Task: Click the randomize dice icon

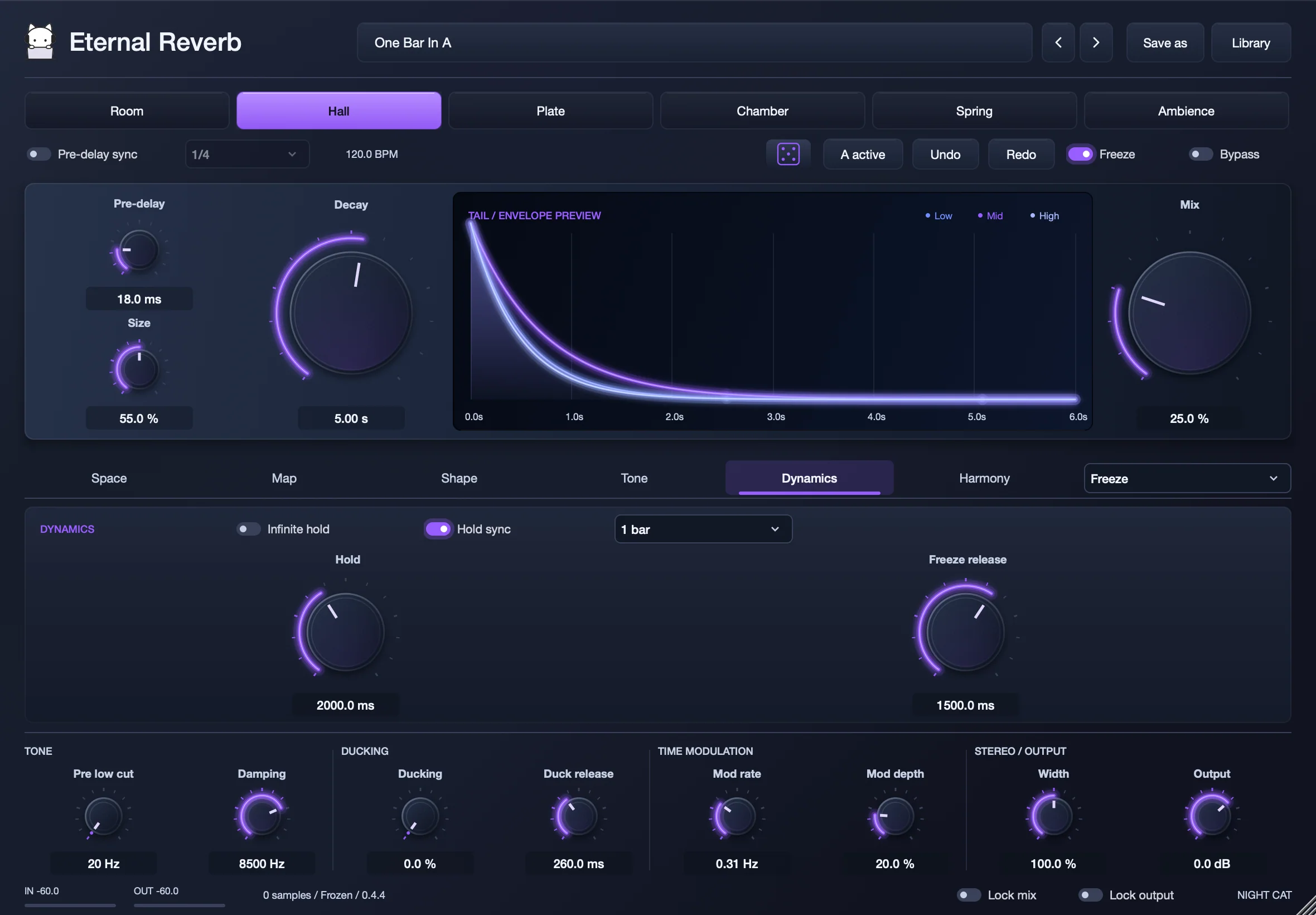Action: [788, 154]
